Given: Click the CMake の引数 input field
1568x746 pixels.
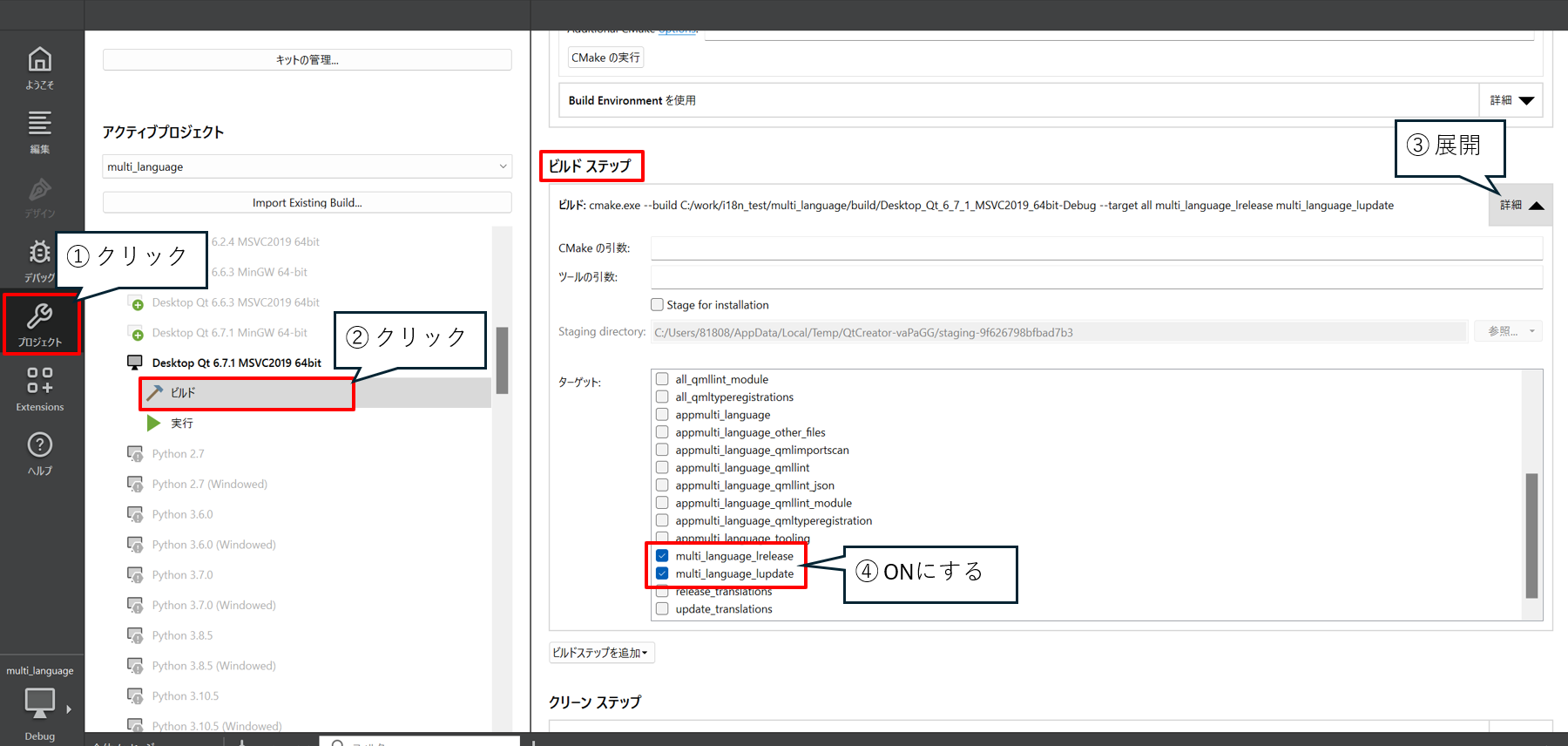Looking at the screenshot, I should [1096, 248].
